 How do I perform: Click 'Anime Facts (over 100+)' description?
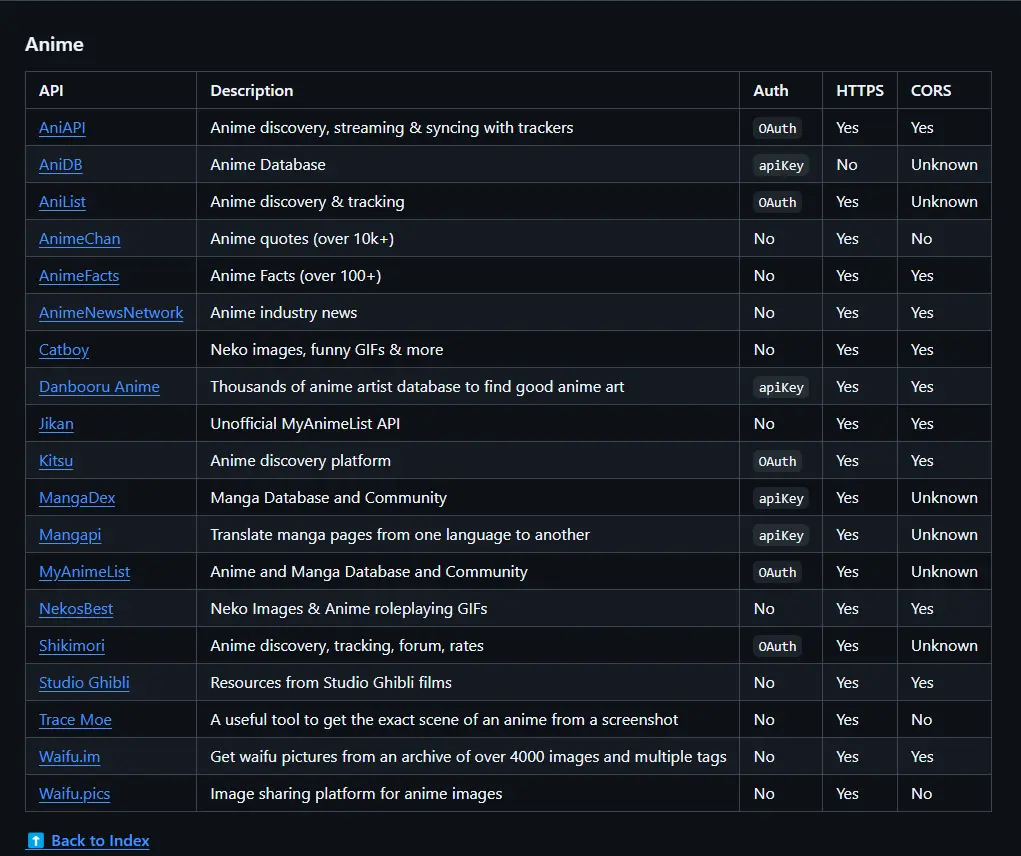point(296,276)
